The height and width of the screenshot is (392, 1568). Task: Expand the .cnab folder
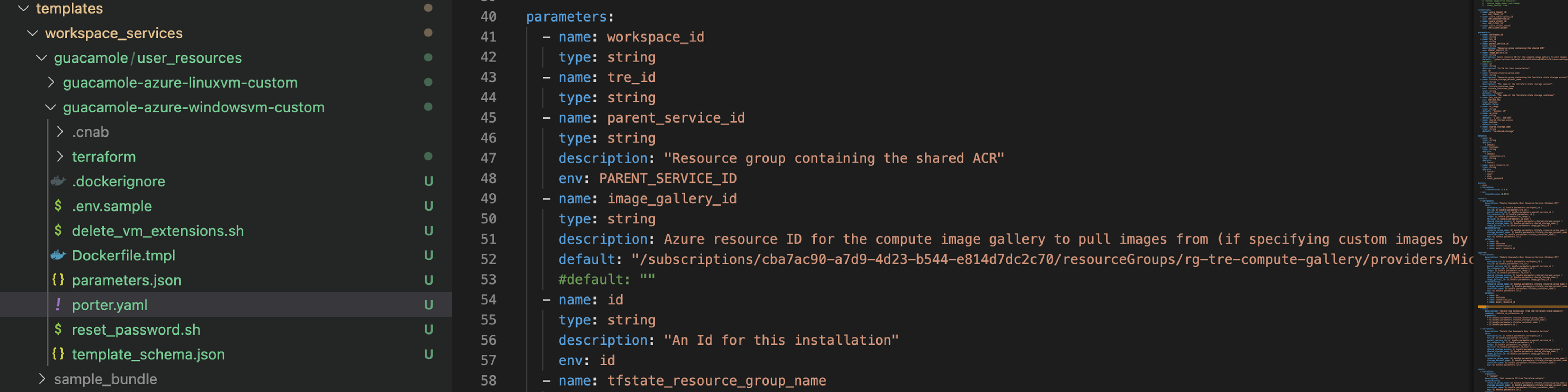point(60,132)
